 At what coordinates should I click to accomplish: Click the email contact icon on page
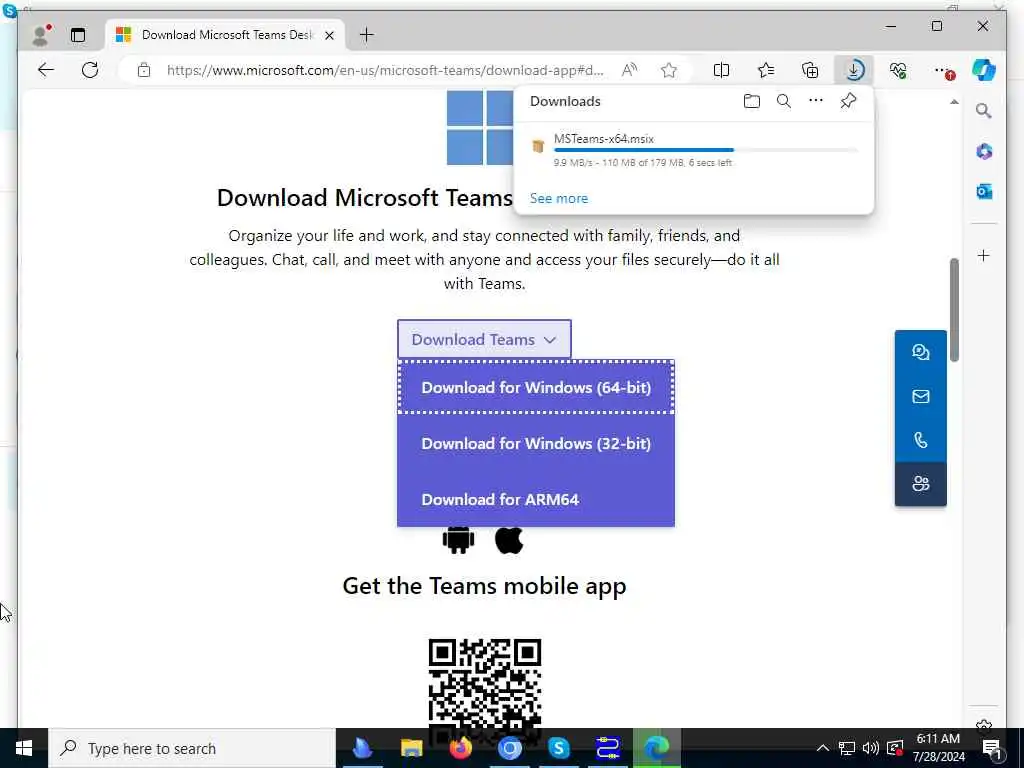coord(921,396)
